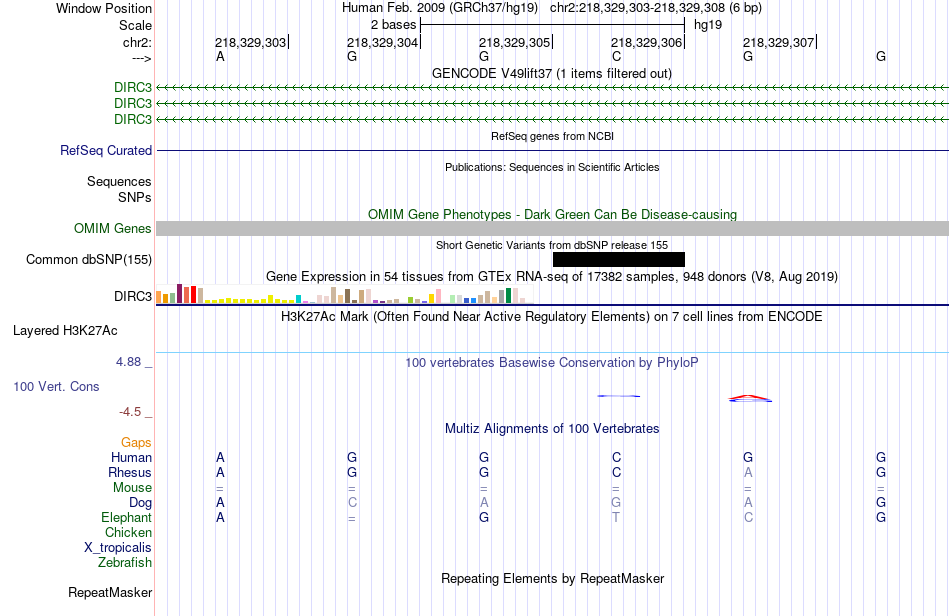Screen dimensions: 950x616
Task: Click base A in the chr2 sequence row
Action: 221,56
